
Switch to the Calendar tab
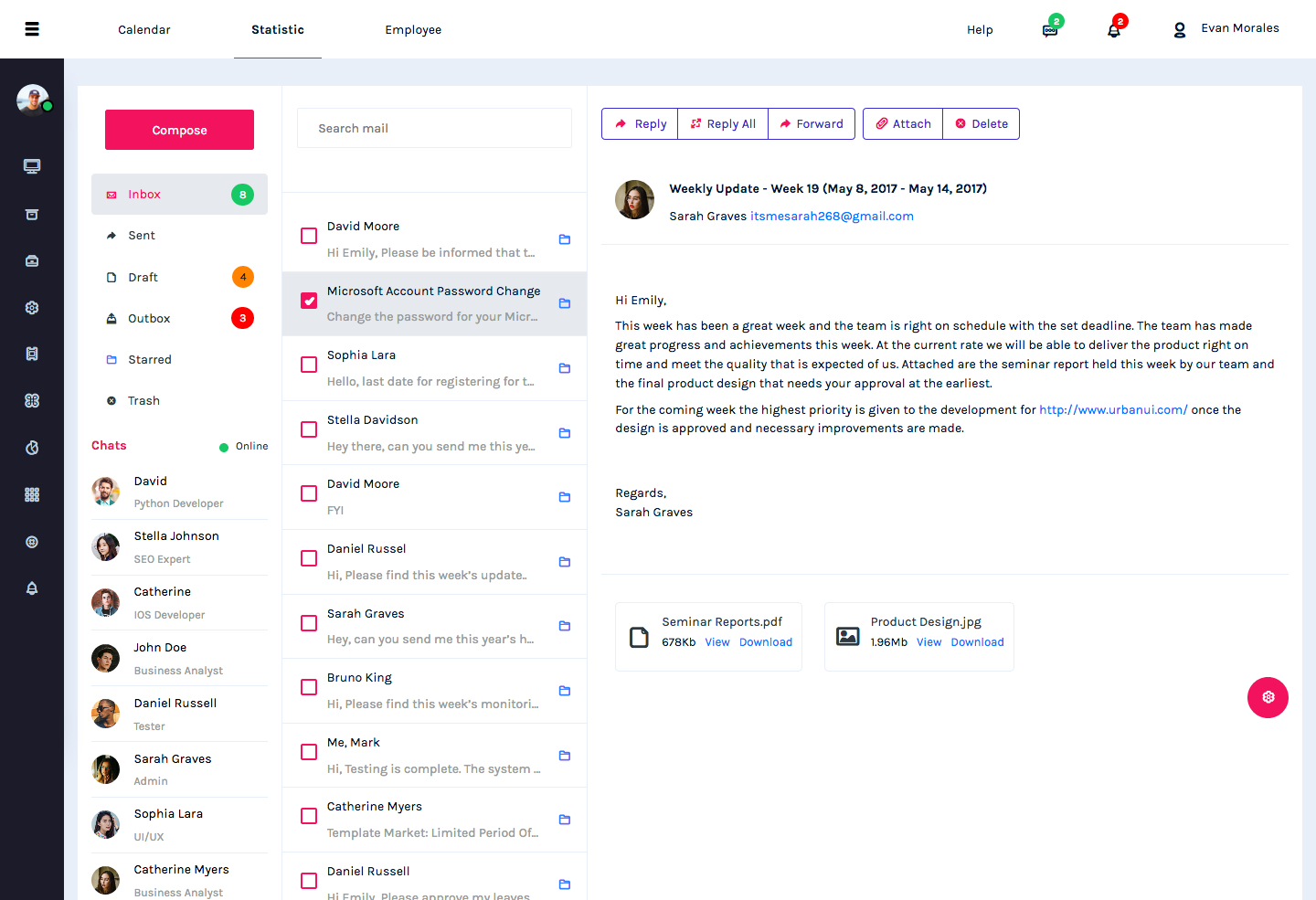[x=144, y=30]
